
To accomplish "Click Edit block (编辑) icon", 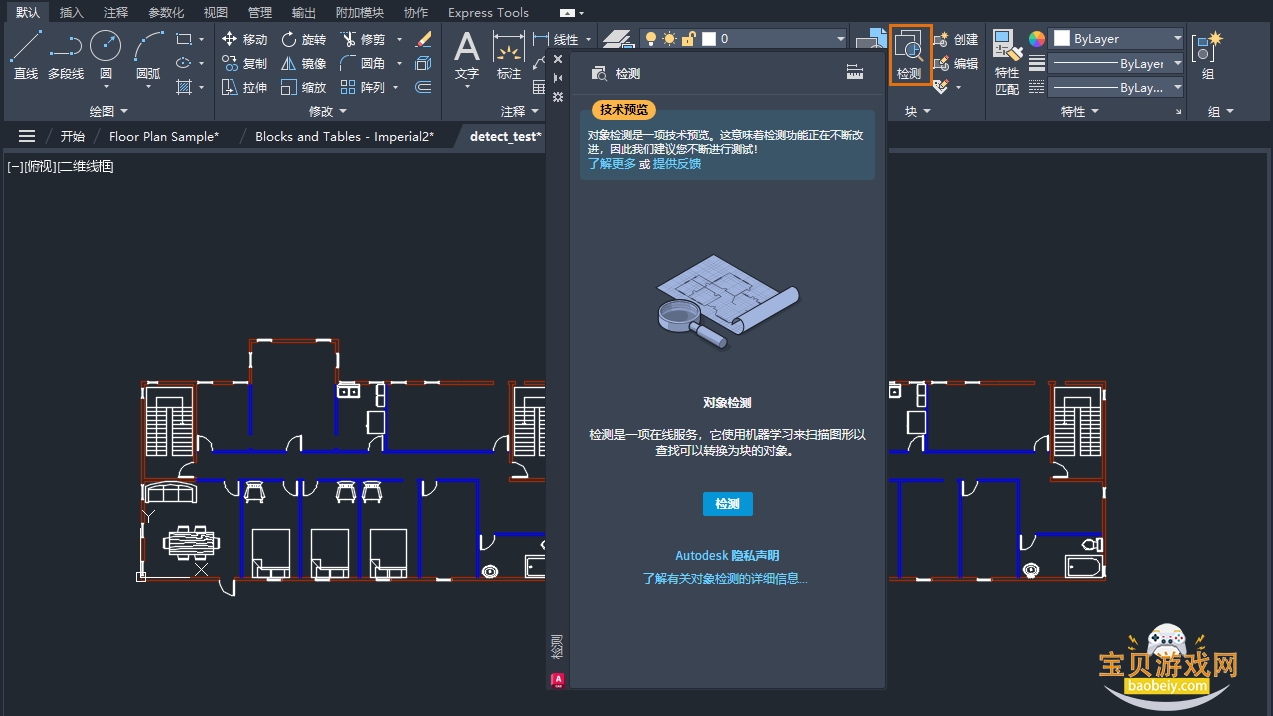I will pos(956,63).
